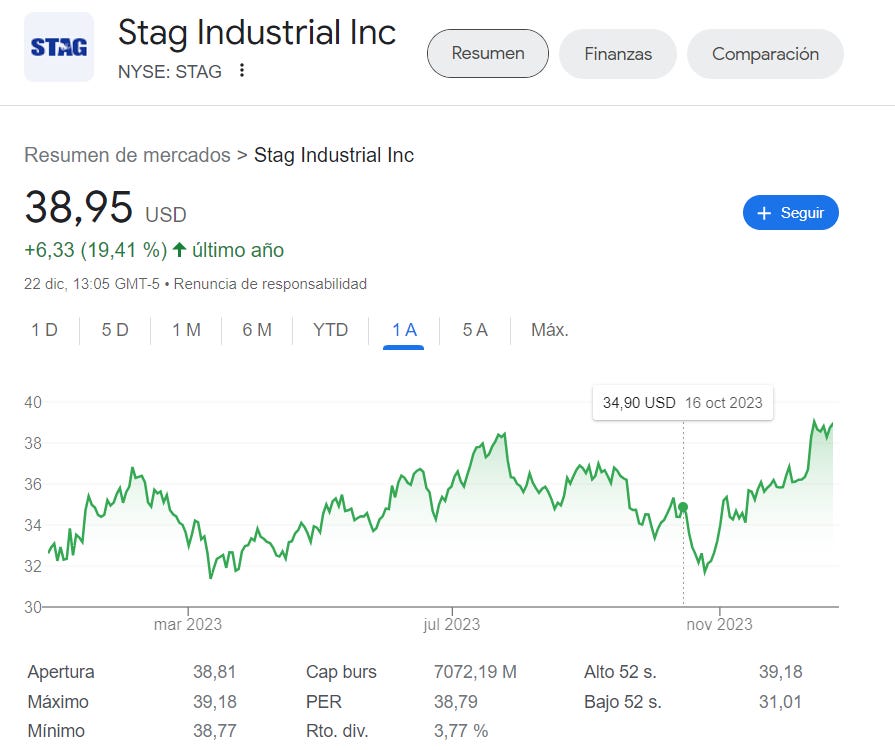Click the NYSE: STAG ticker label
The image size is (895, 750).
point(170,71)
